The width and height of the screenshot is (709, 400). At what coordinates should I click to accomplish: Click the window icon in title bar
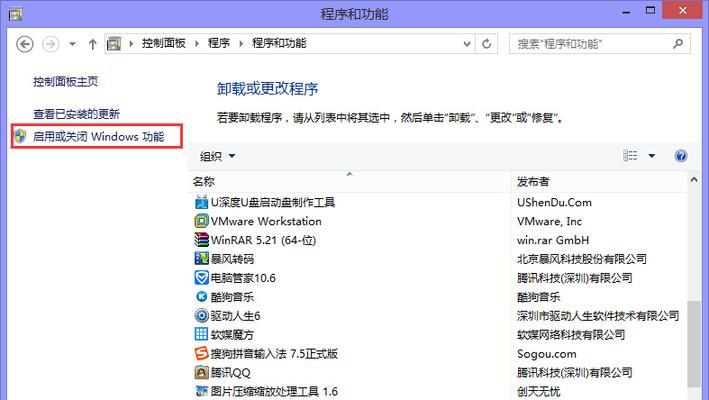tap(15, 14)
